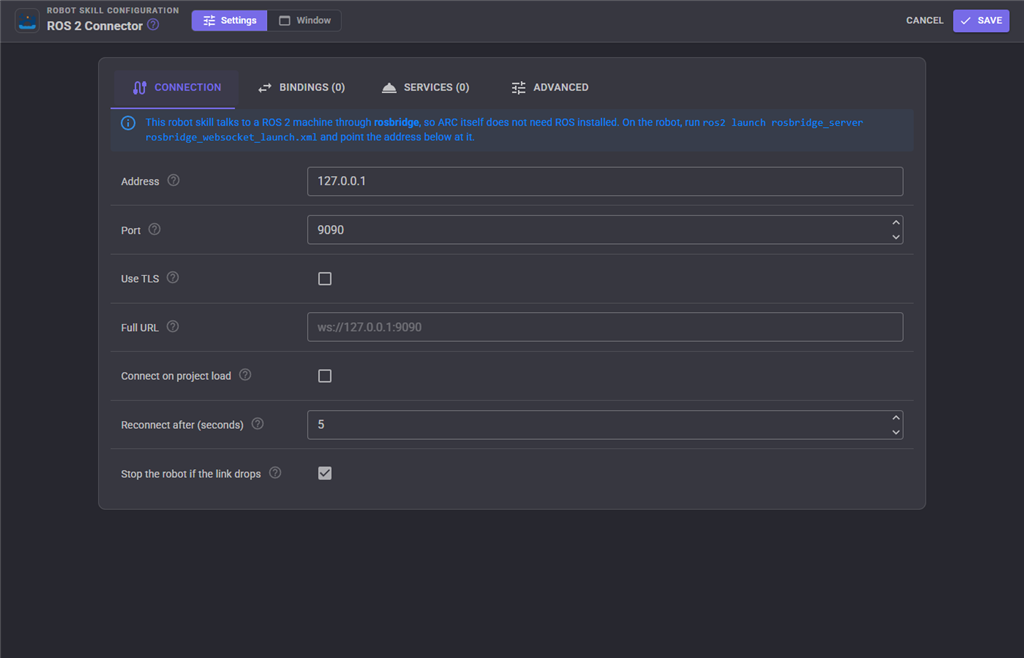Click the Use TLS label
Screen dimensions: 1024x658
coord(140,279)
